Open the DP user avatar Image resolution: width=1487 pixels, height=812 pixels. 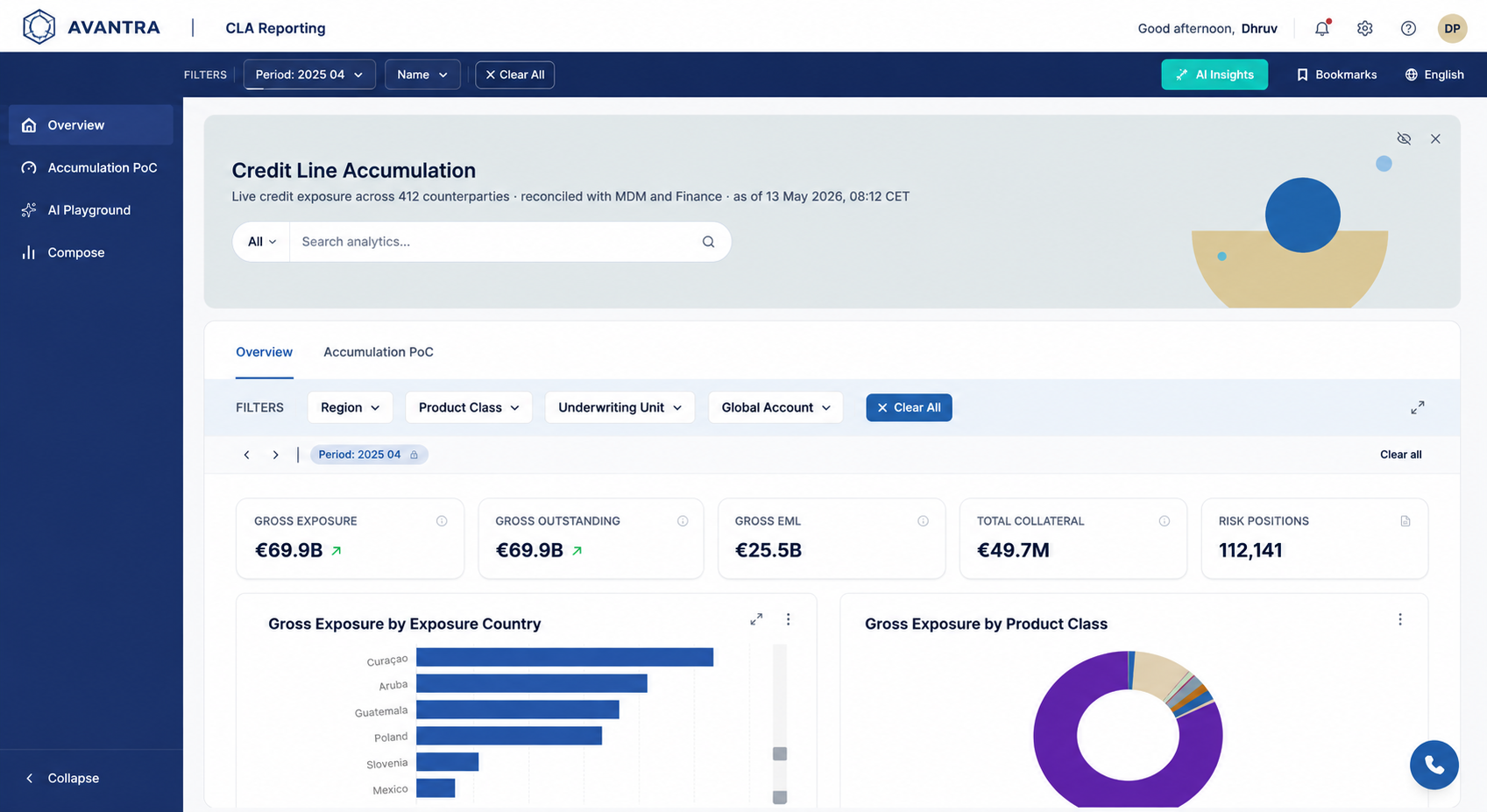point(1452,28)
